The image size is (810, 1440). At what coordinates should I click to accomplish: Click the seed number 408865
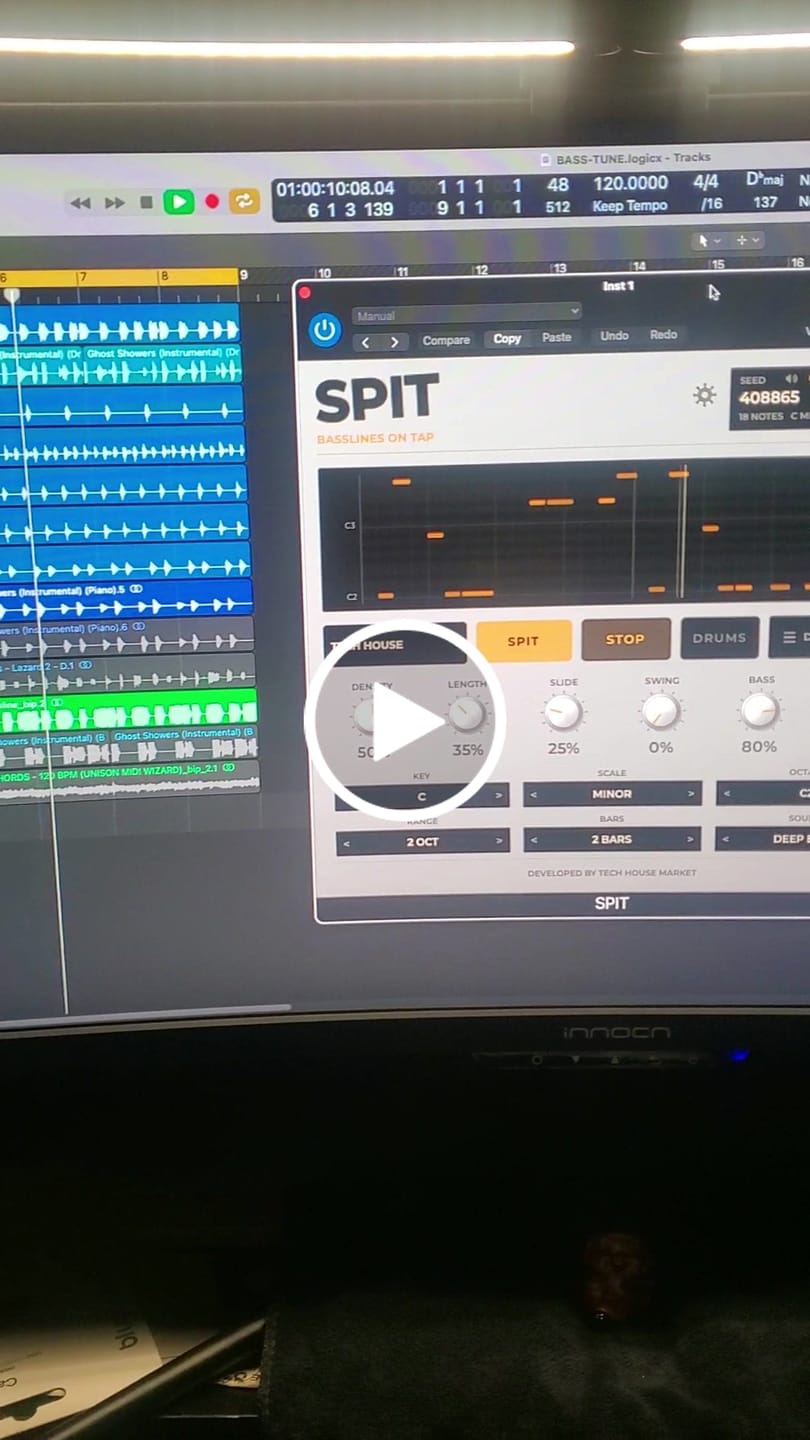click(x=769, y=397)
